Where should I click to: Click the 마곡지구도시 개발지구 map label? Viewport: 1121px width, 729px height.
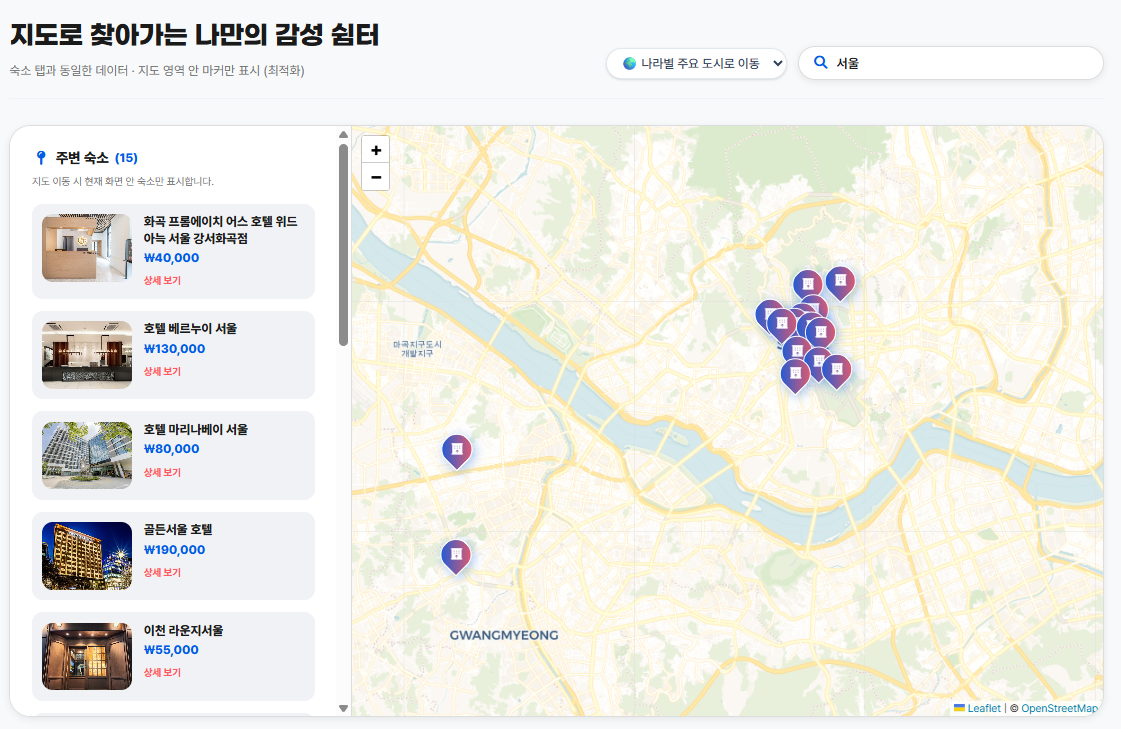click(418, 349)
